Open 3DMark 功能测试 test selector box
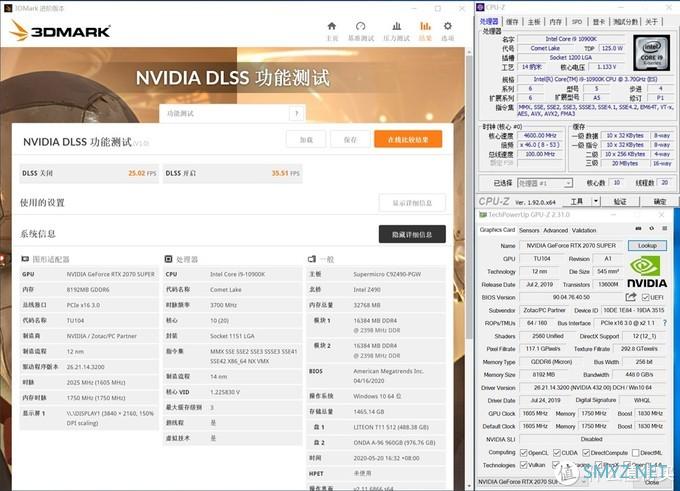This screenshot has height=491, width=680. (x=232, y=114)
